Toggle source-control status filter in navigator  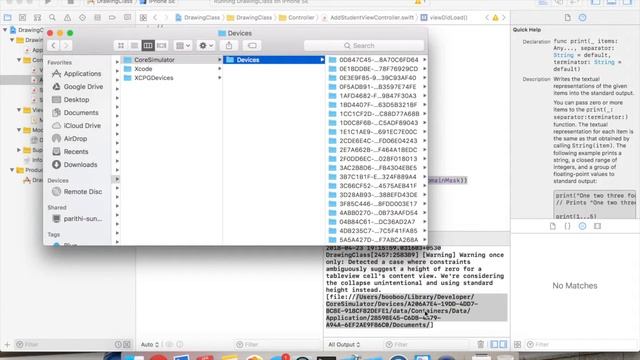tap(127, 344)
